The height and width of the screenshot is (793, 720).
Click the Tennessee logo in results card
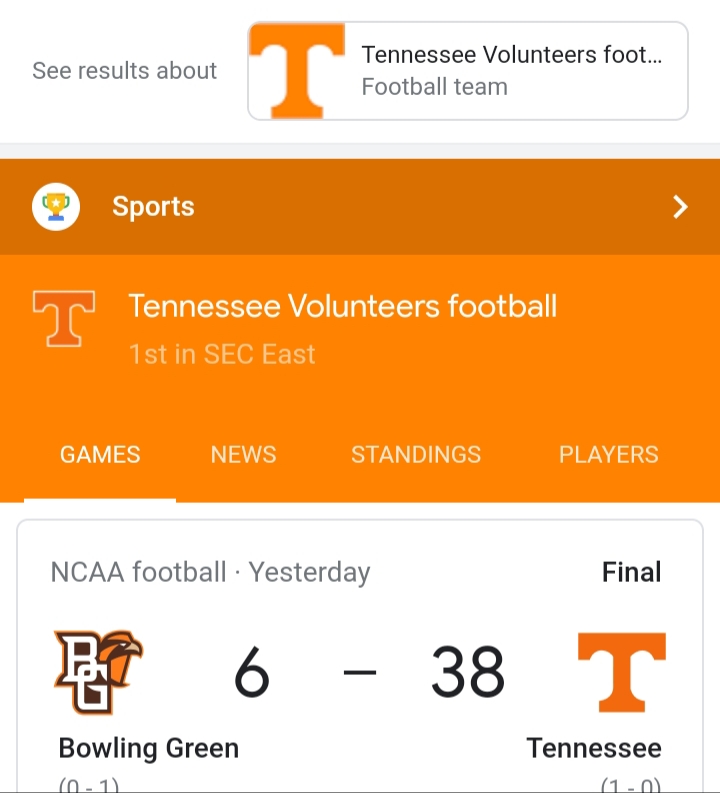pyautogui.click(x=297, y=71)
